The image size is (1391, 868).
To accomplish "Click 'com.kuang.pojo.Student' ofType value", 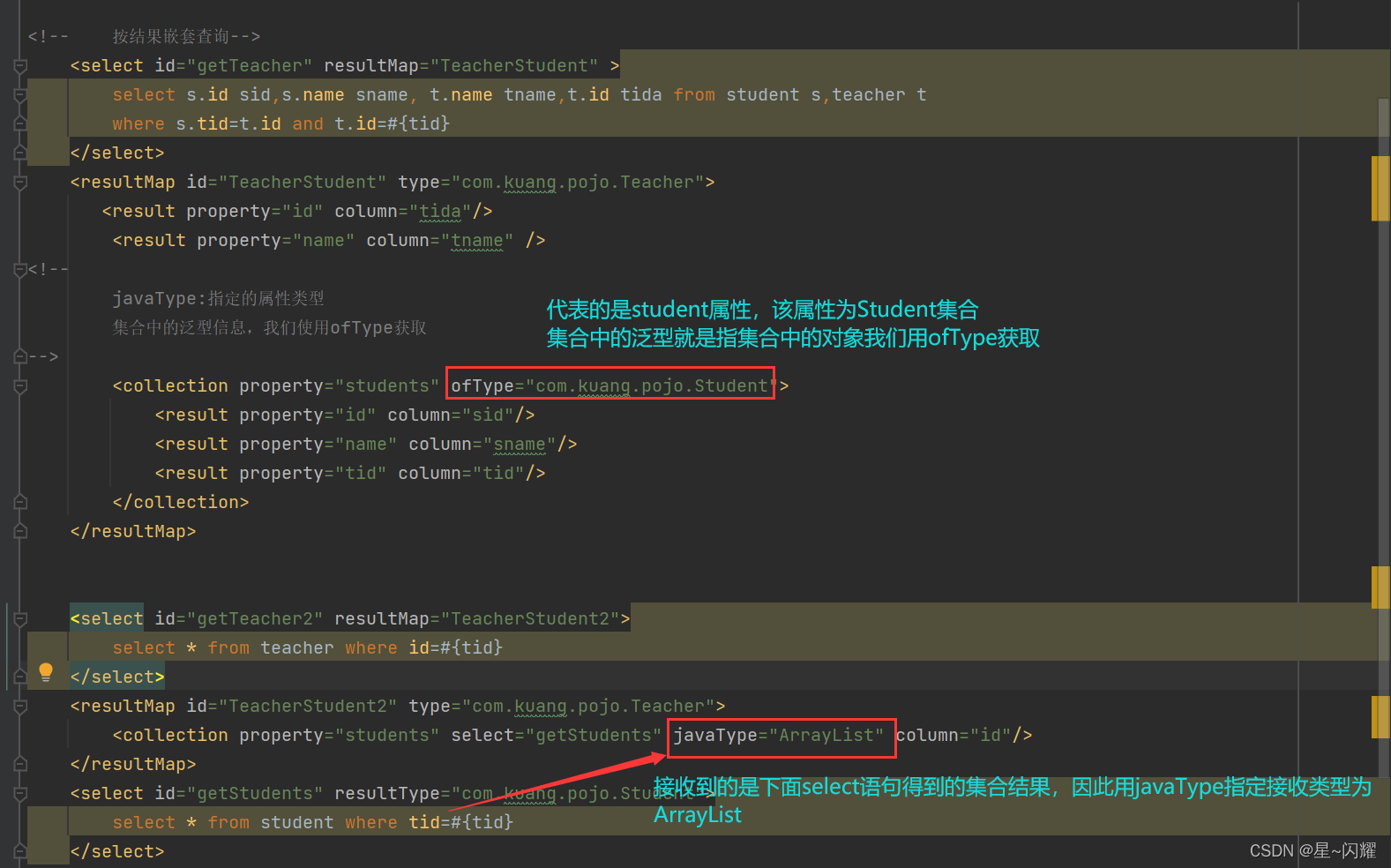I will pos(652,386).
